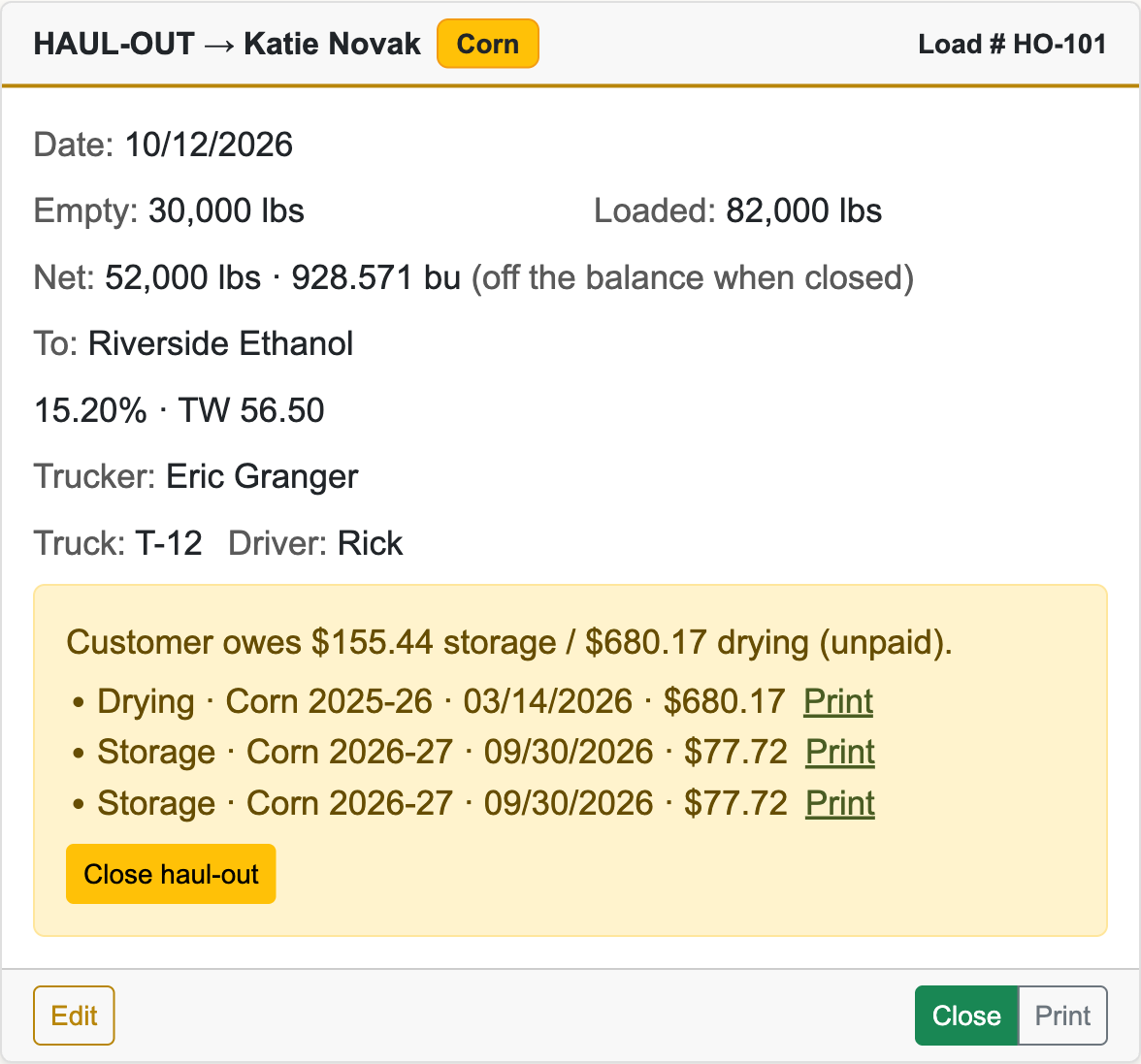Click the Loaded weight 82,000 lbs
The height and width of the screenshot is (1064, 1141).
(x=804, y=210)
